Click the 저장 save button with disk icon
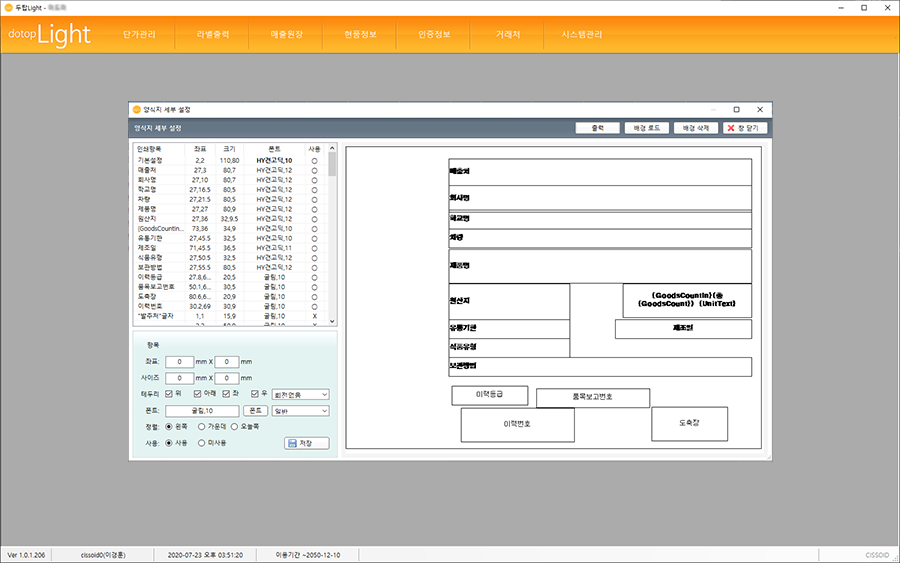900x563 pixels. click(x=306, y=443)
